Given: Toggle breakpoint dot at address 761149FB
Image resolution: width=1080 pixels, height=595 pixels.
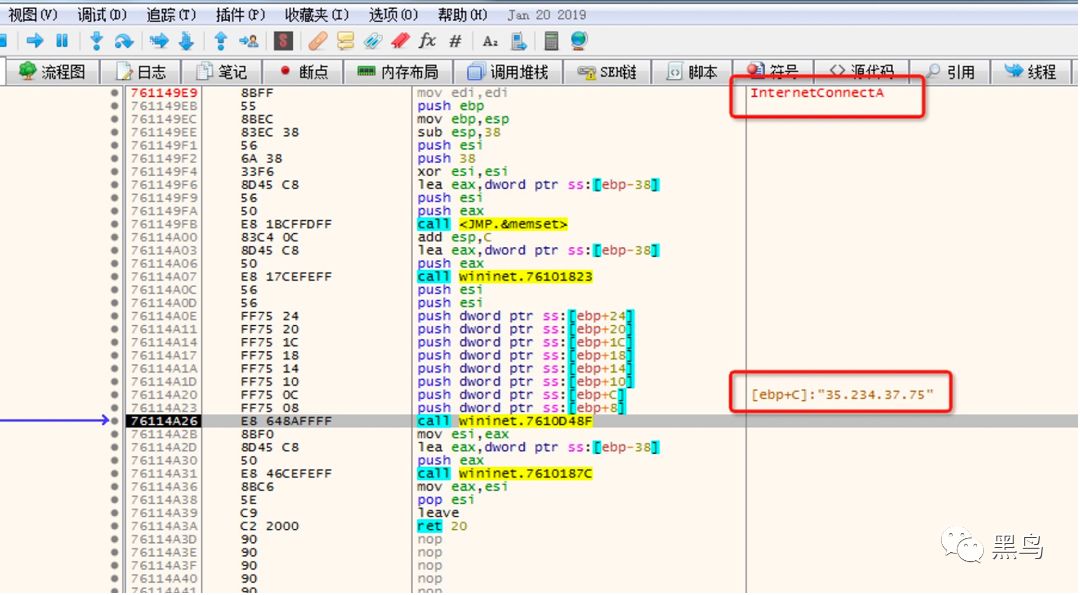Looking at the screenshot, I should pos(115,224).
